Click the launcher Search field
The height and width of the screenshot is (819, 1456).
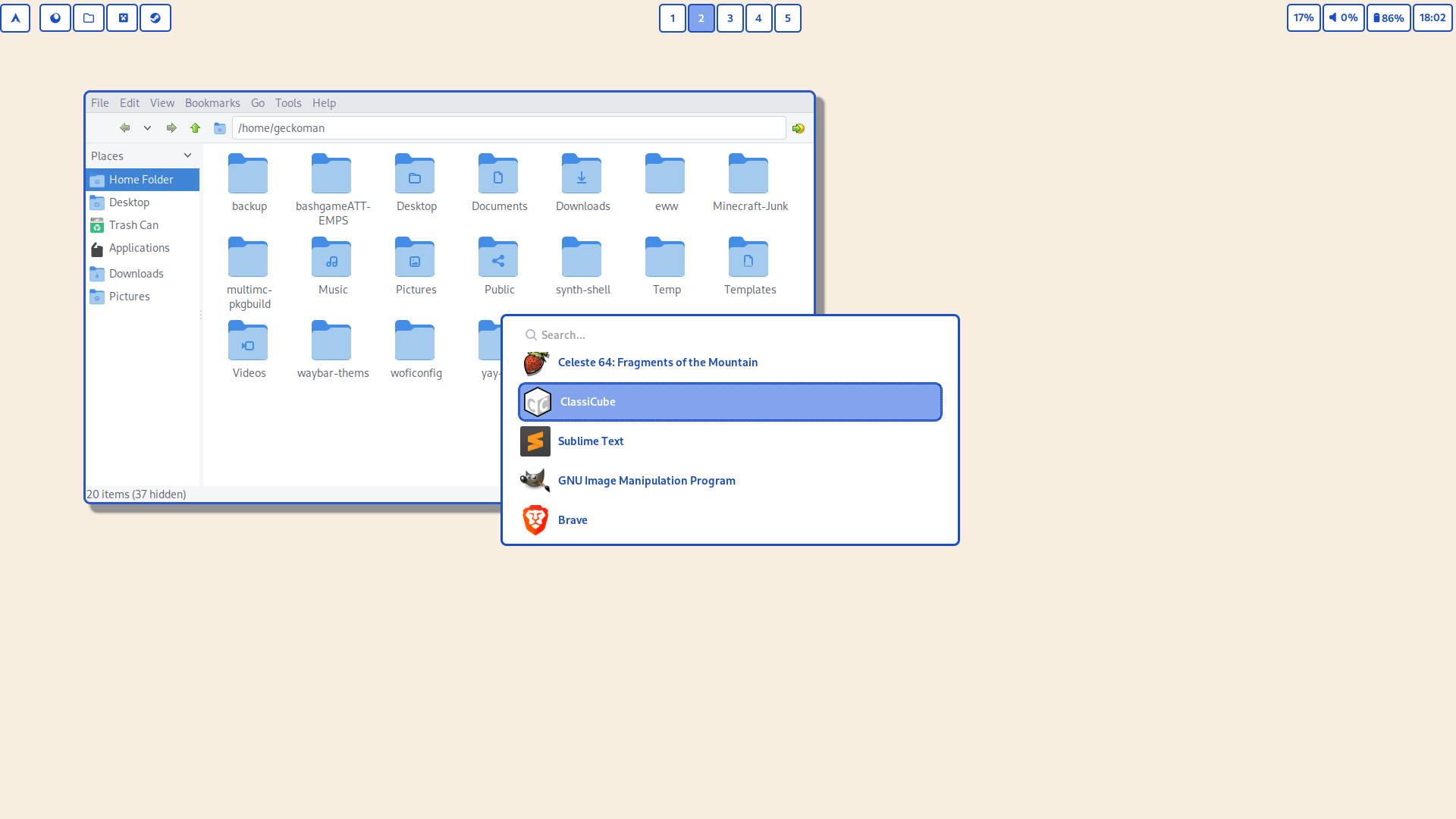pos(728,335)
